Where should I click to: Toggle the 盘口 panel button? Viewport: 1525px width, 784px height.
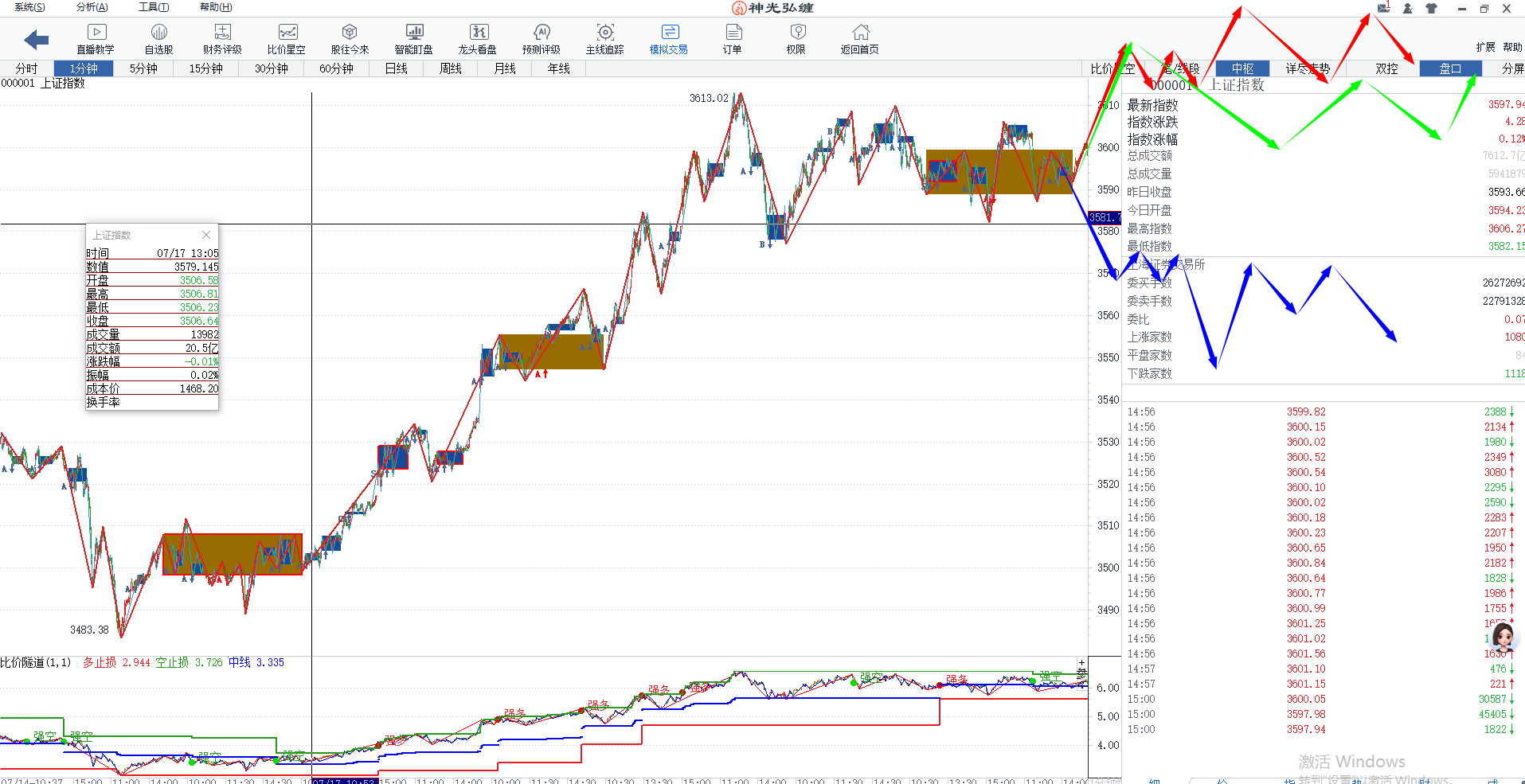(1450, 68)
